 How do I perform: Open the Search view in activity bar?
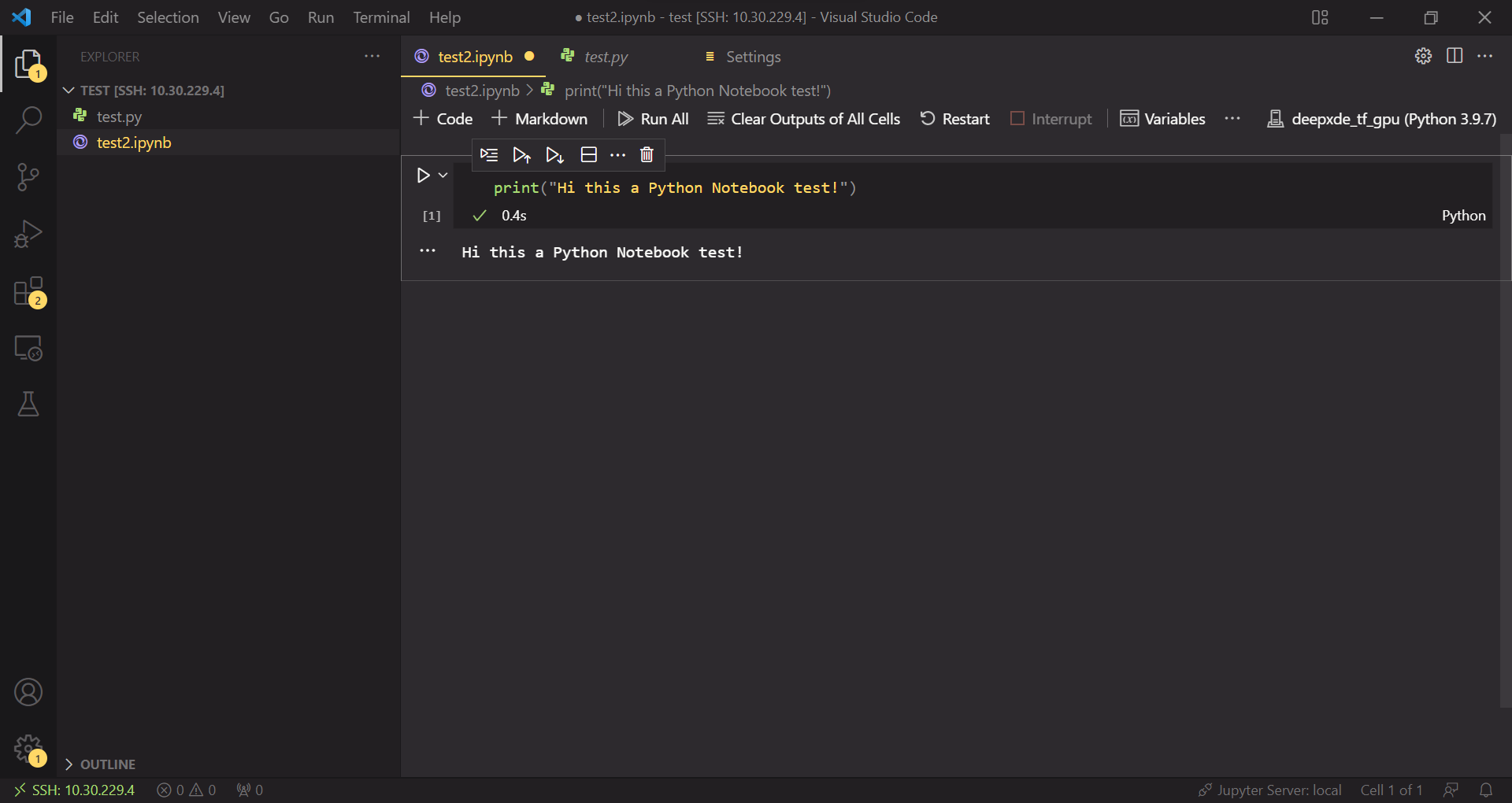click(28, 120)
